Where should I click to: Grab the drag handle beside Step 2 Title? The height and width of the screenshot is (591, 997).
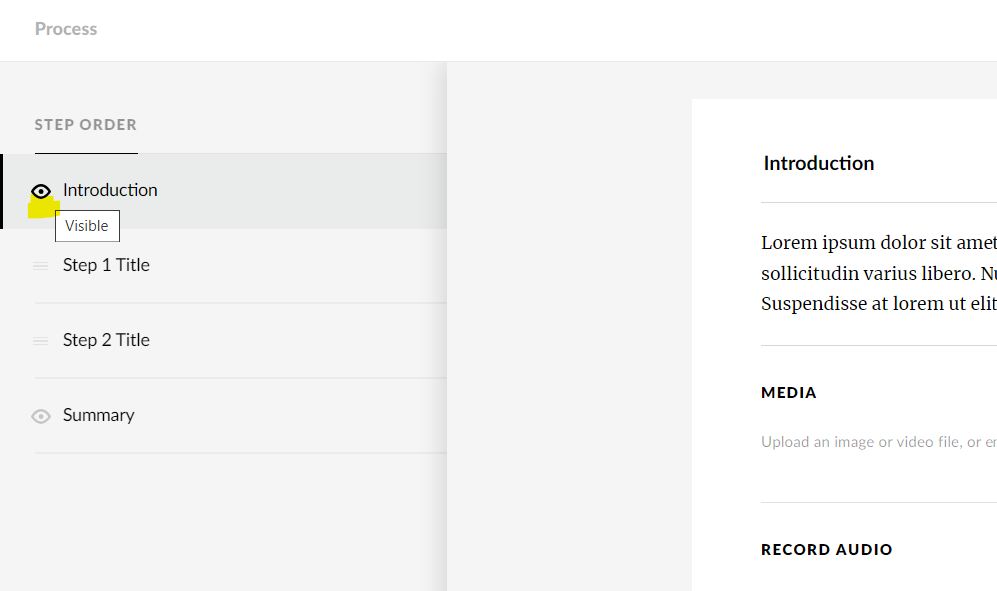click(x=41, y=341)
